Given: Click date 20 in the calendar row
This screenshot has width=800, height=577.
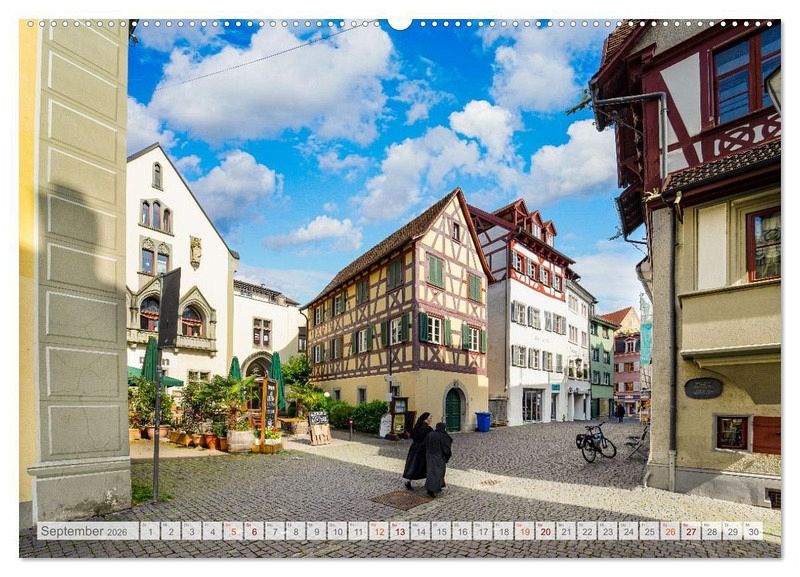Looking at the screenshot, I should pyautogui.click(x=545, y=531).
